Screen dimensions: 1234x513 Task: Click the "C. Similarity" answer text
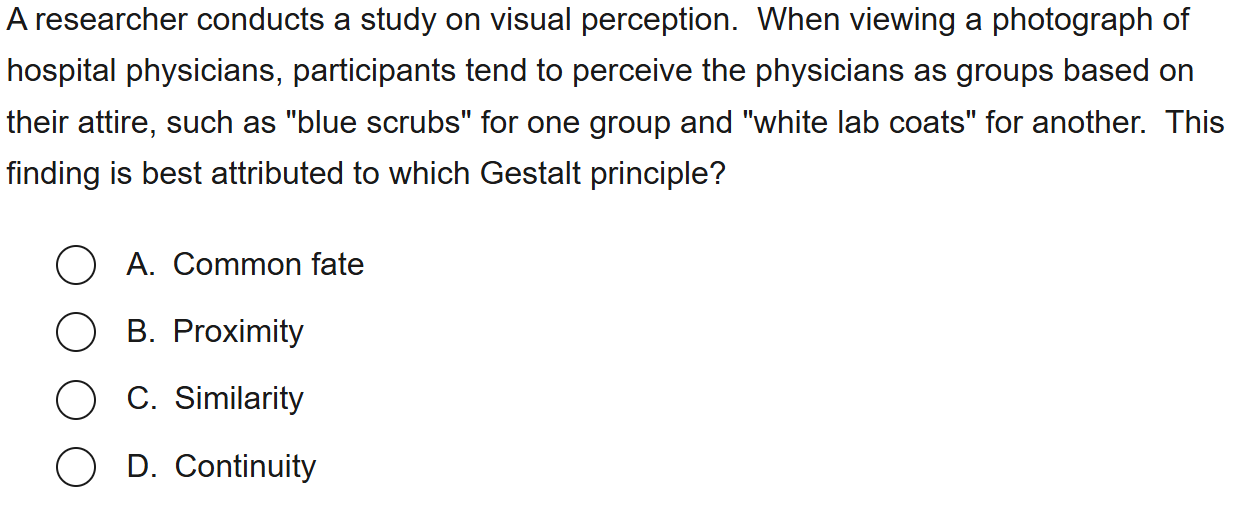(215, 399)
